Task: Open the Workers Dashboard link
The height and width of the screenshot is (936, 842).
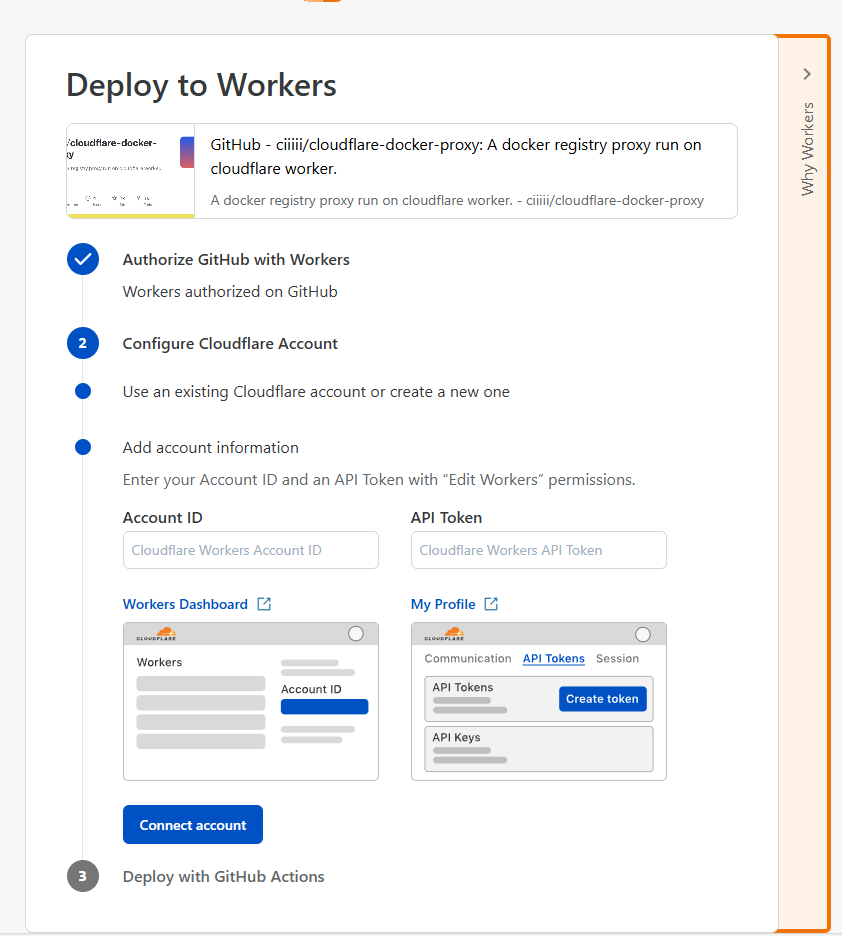Action: (185, 604)
